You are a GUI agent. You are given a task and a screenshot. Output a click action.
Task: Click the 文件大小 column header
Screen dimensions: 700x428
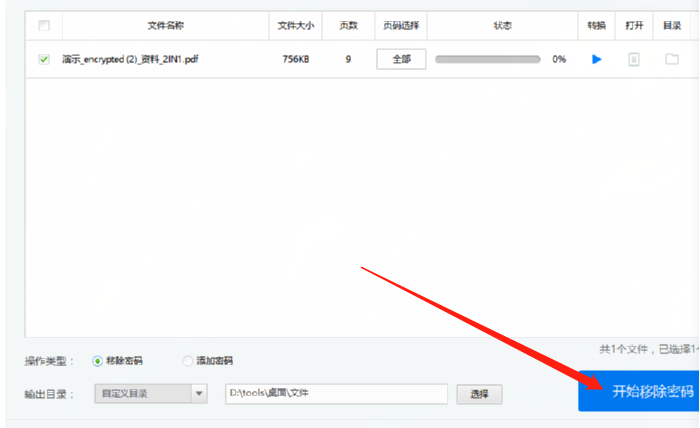tap(297, 25)
